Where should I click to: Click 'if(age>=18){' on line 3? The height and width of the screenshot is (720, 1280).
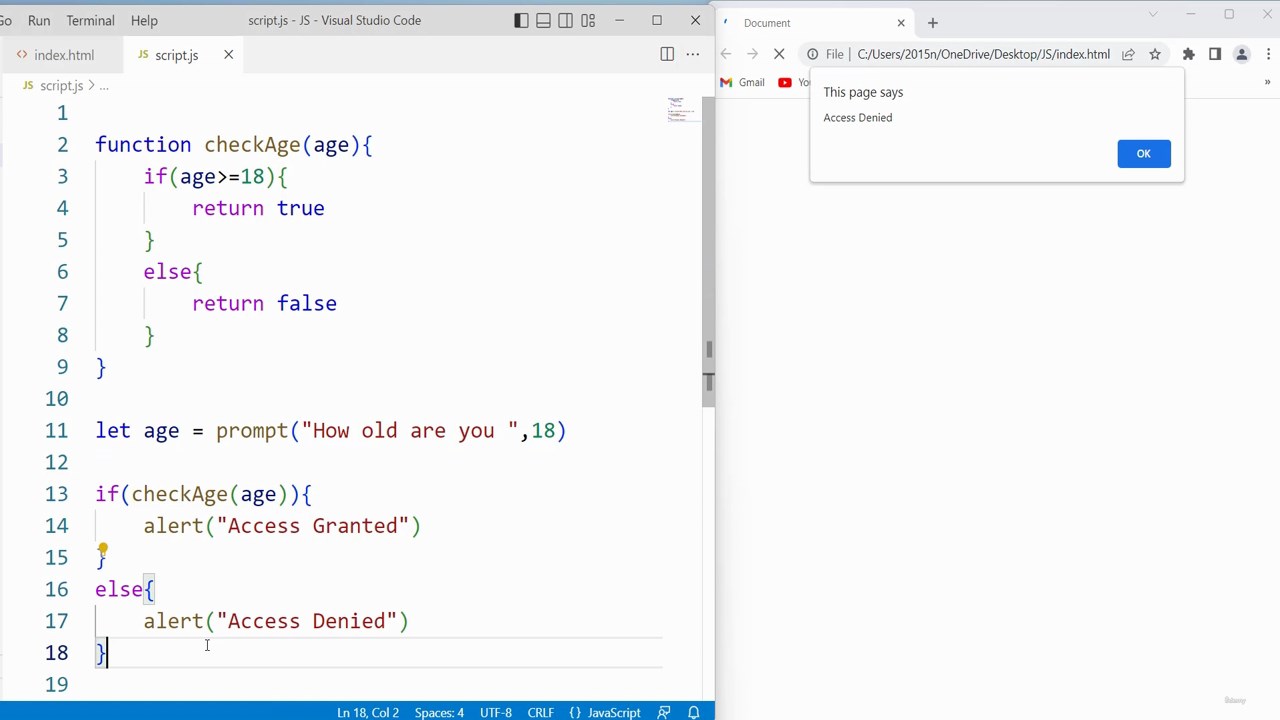pos(215,177)
